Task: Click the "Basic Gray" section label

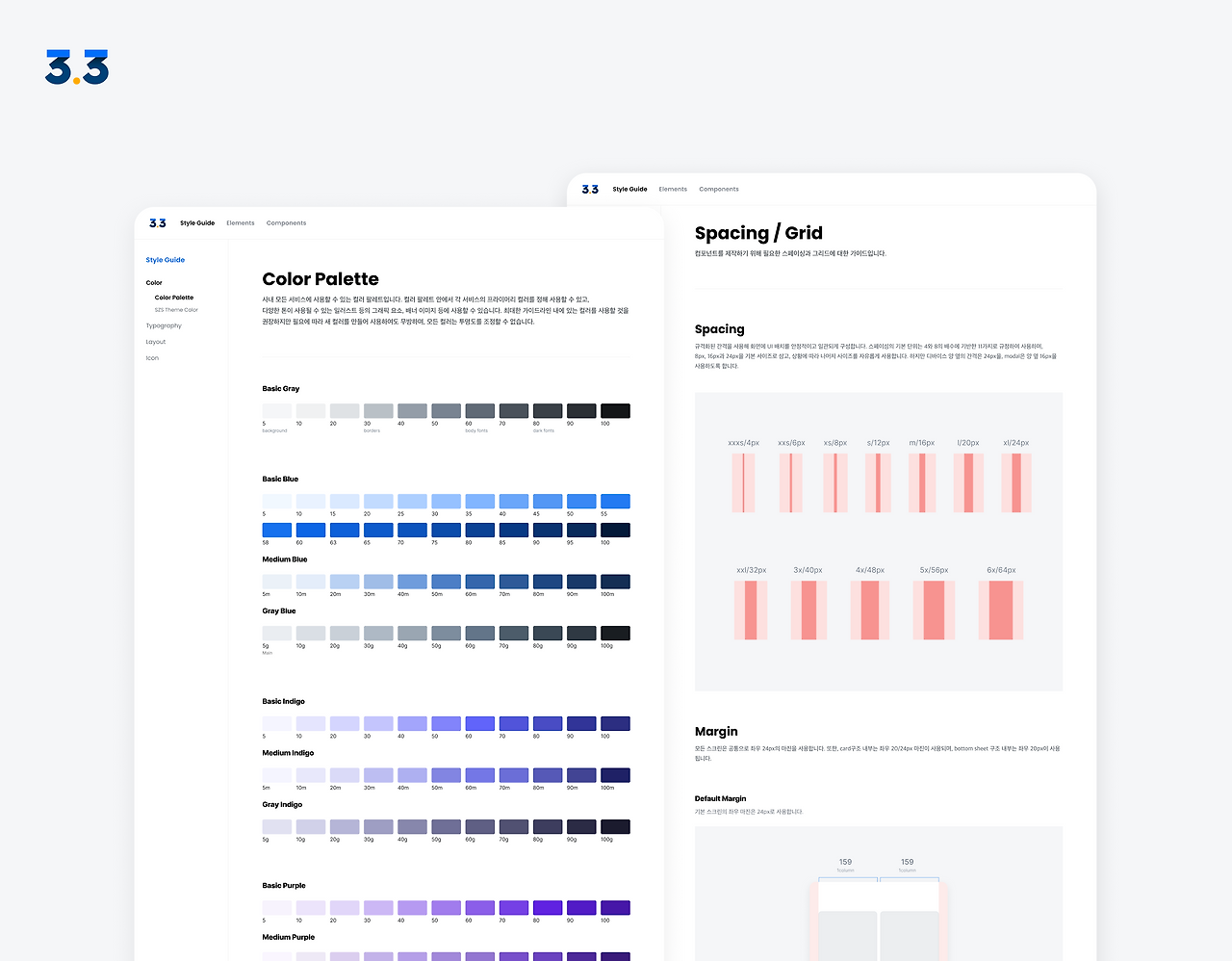Action: coord(281,389)
